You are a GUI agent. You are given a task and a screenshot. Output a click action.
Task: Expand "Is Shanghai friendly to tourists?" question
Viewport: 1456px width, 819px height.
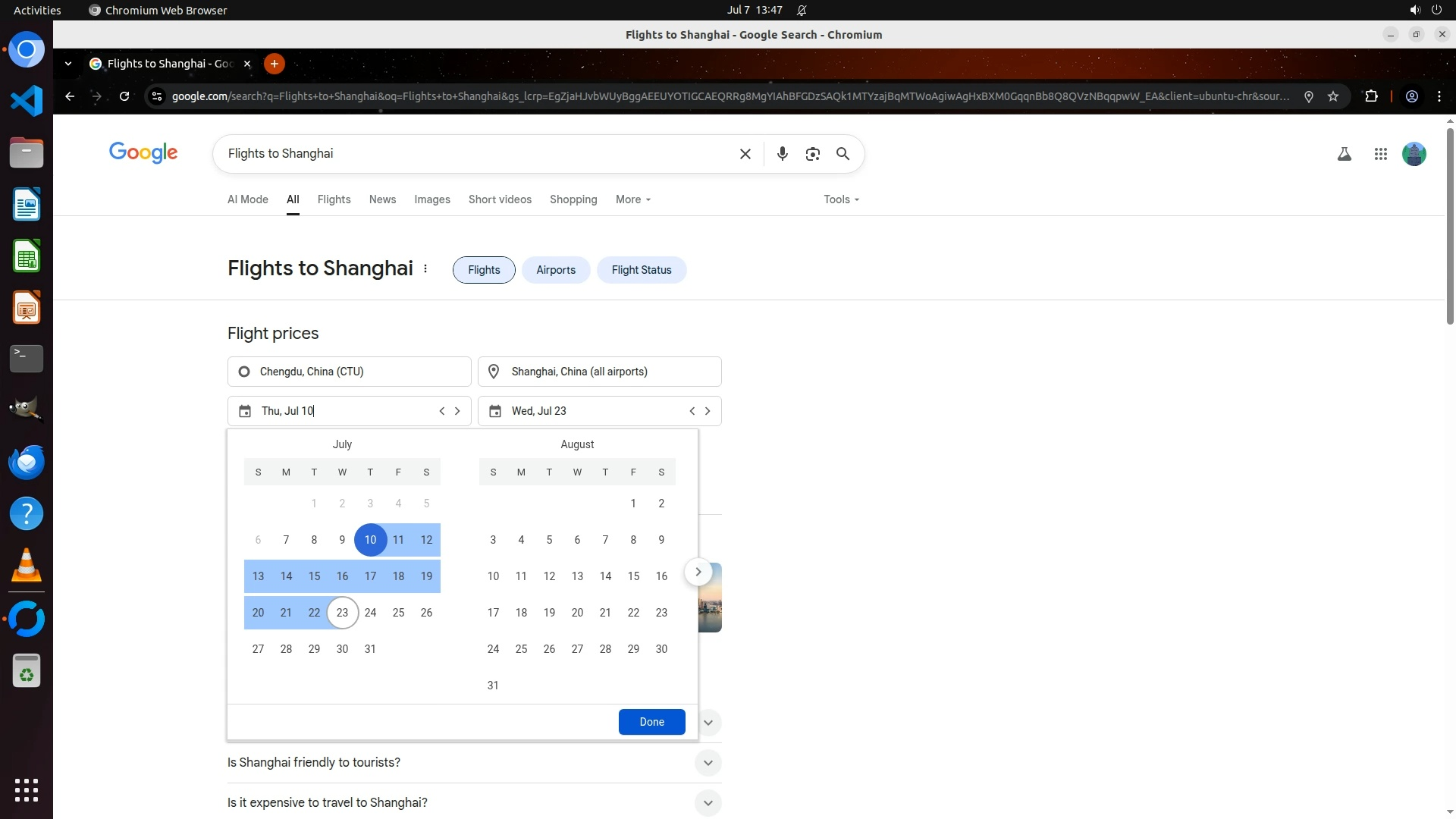pyautogui.click(x=708, y=762)
